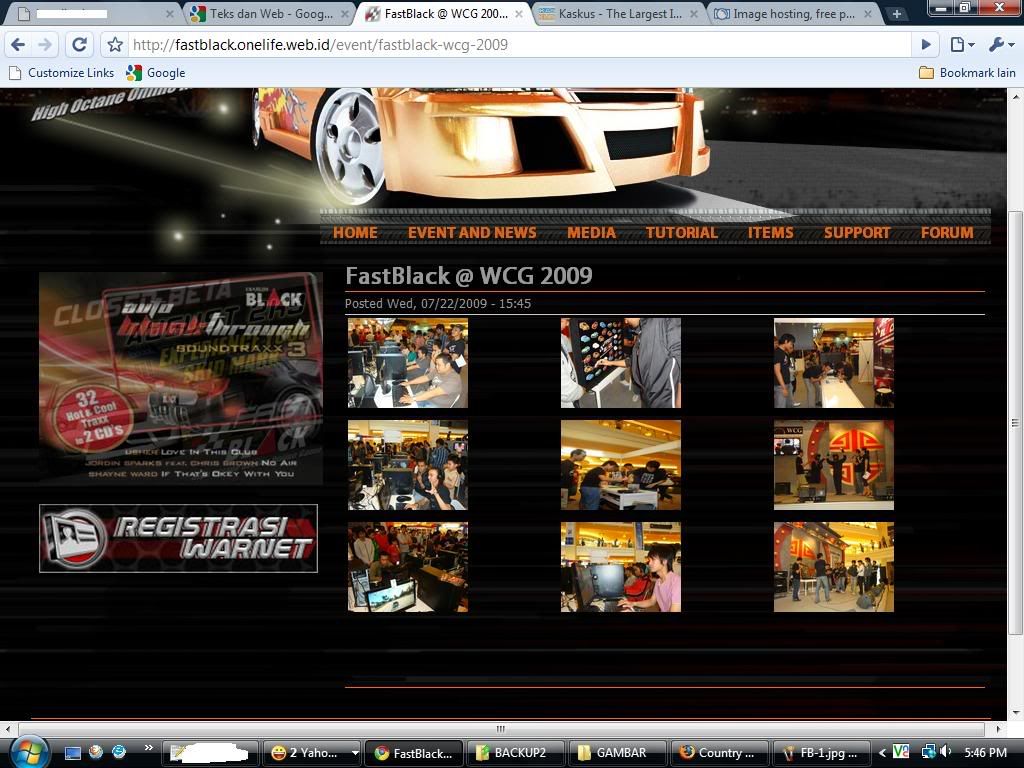Click the volume speaker tray icon
The width and height of the screenshot is (1024, 768).
click(x=945, y=752)
